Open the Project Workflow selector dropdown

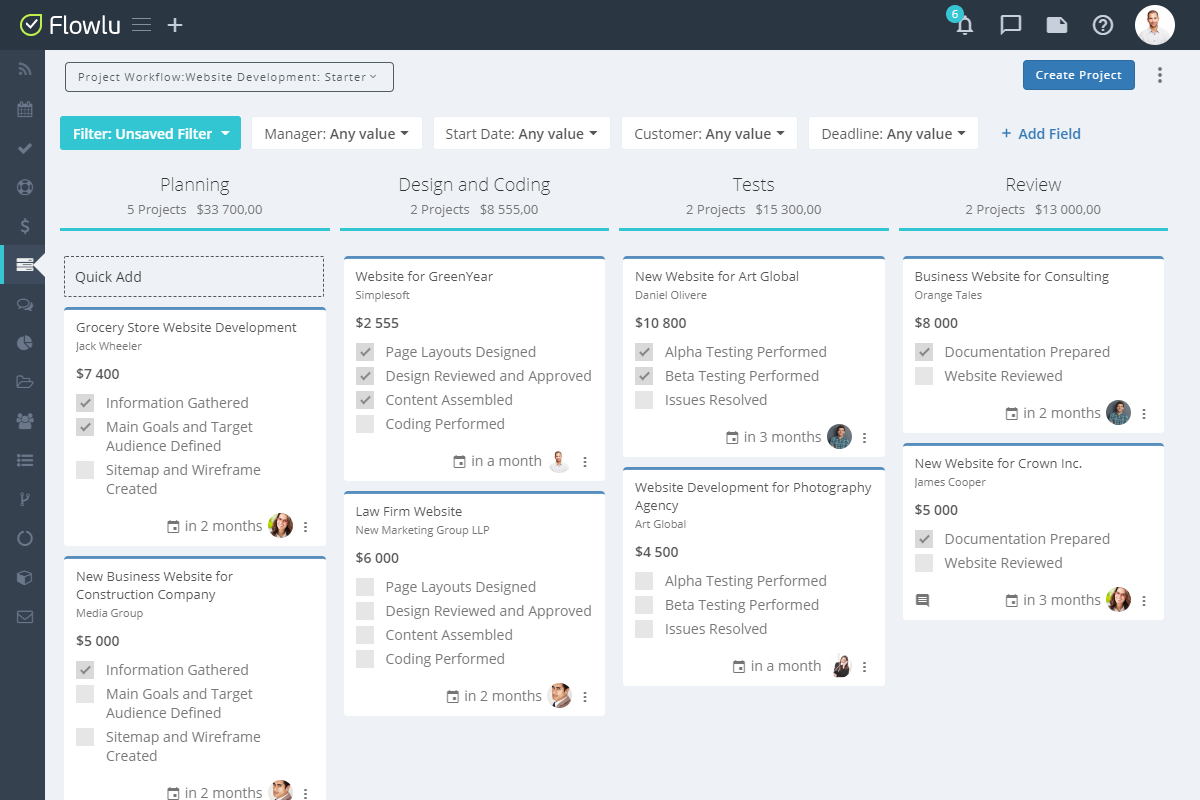coord(229,77)
